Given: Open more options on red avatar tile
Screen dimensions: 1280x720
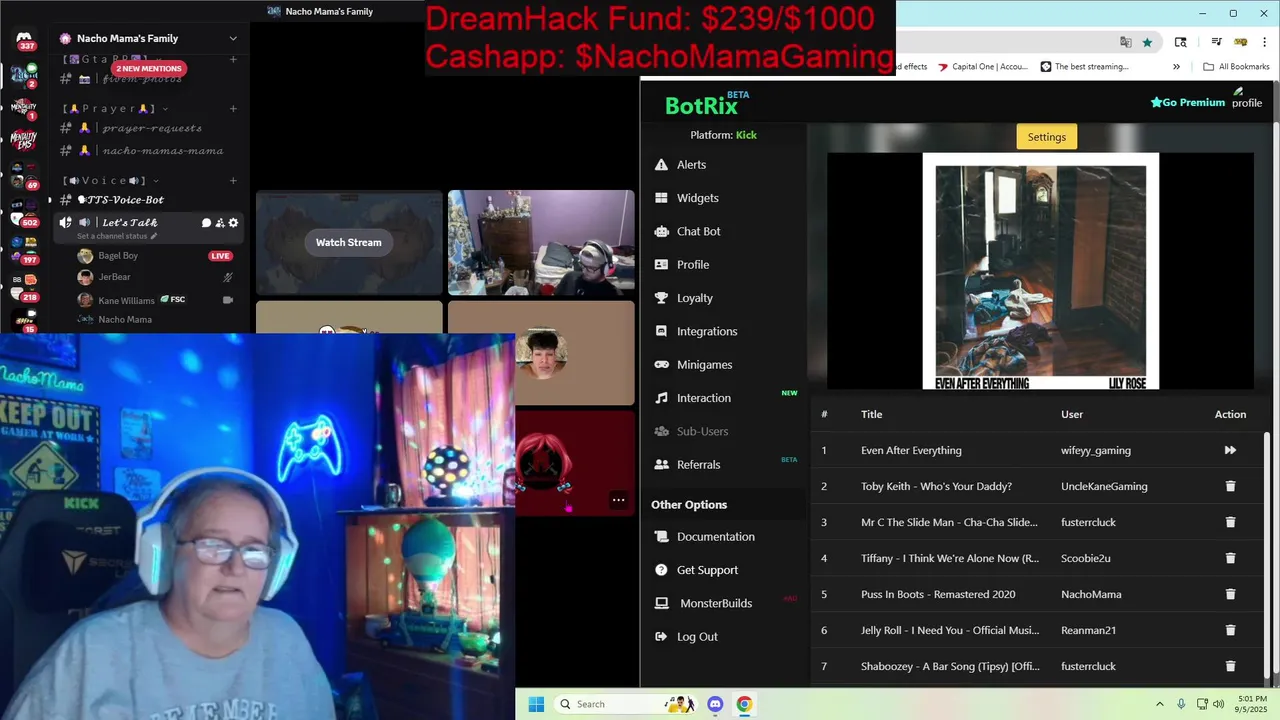Looking at the screenshot, I should [x=618, y=500].
